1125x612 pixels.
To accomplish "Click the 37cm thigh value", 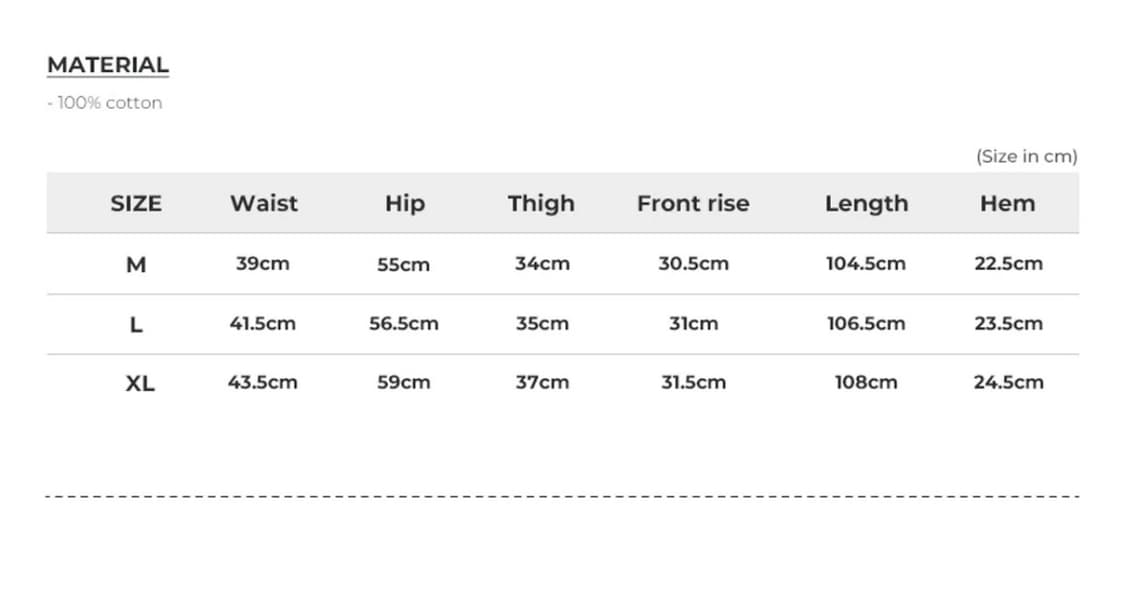I will click(542, 383).
